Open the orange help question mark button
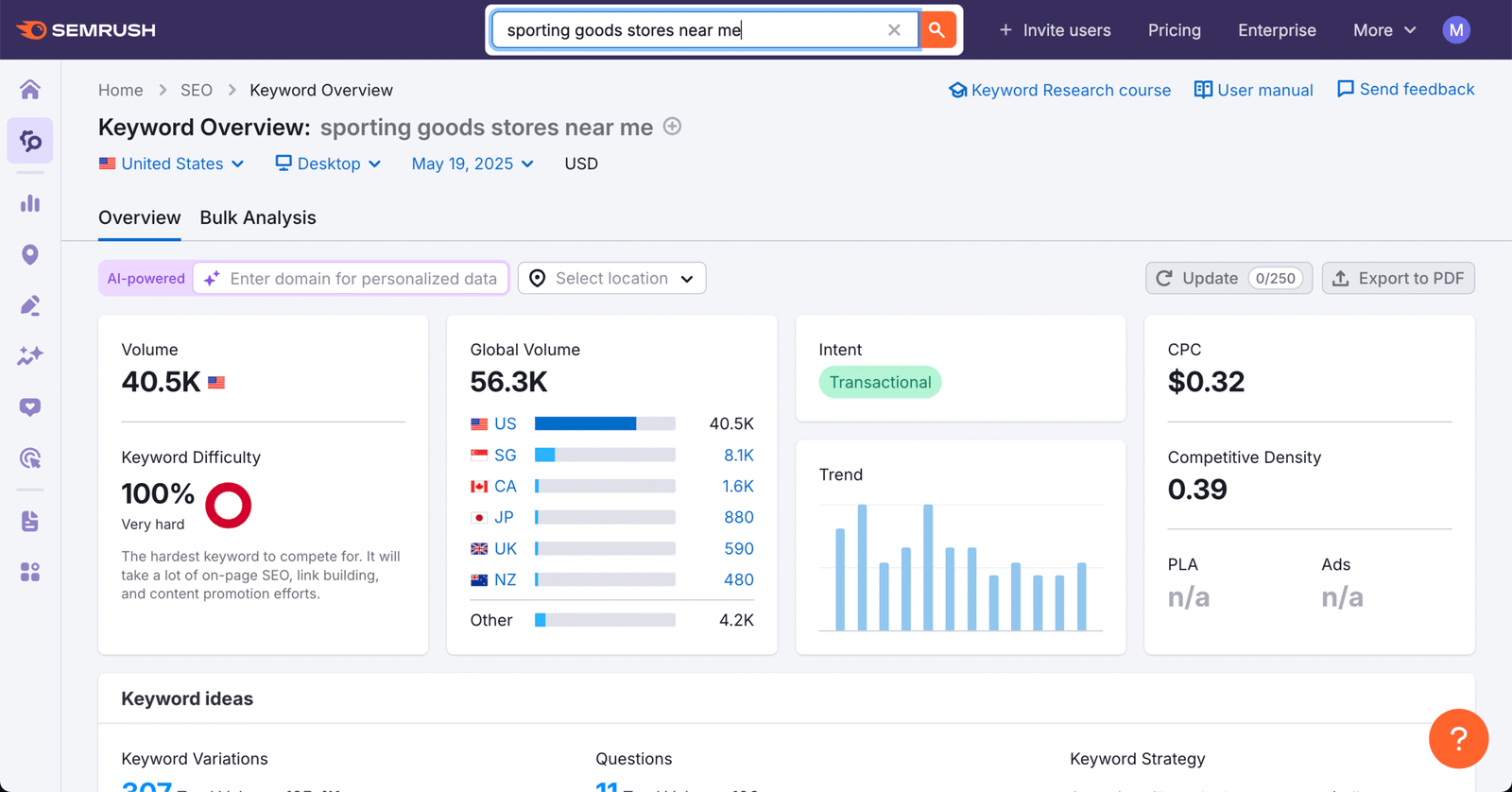This screenshot has width=1512, height=792. (x=1458, y=738)
